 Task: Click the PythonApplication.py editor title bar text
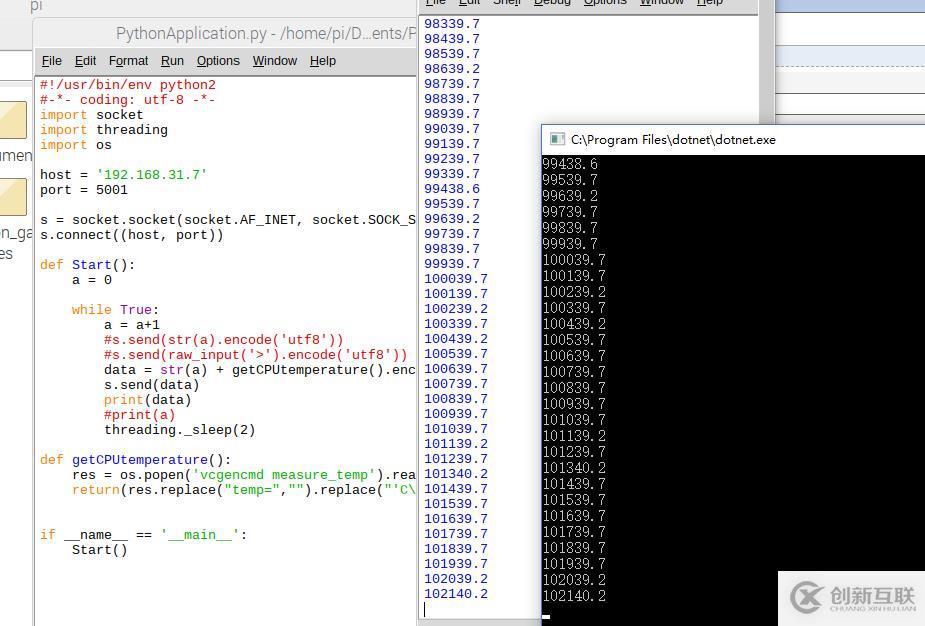(266, 34)
